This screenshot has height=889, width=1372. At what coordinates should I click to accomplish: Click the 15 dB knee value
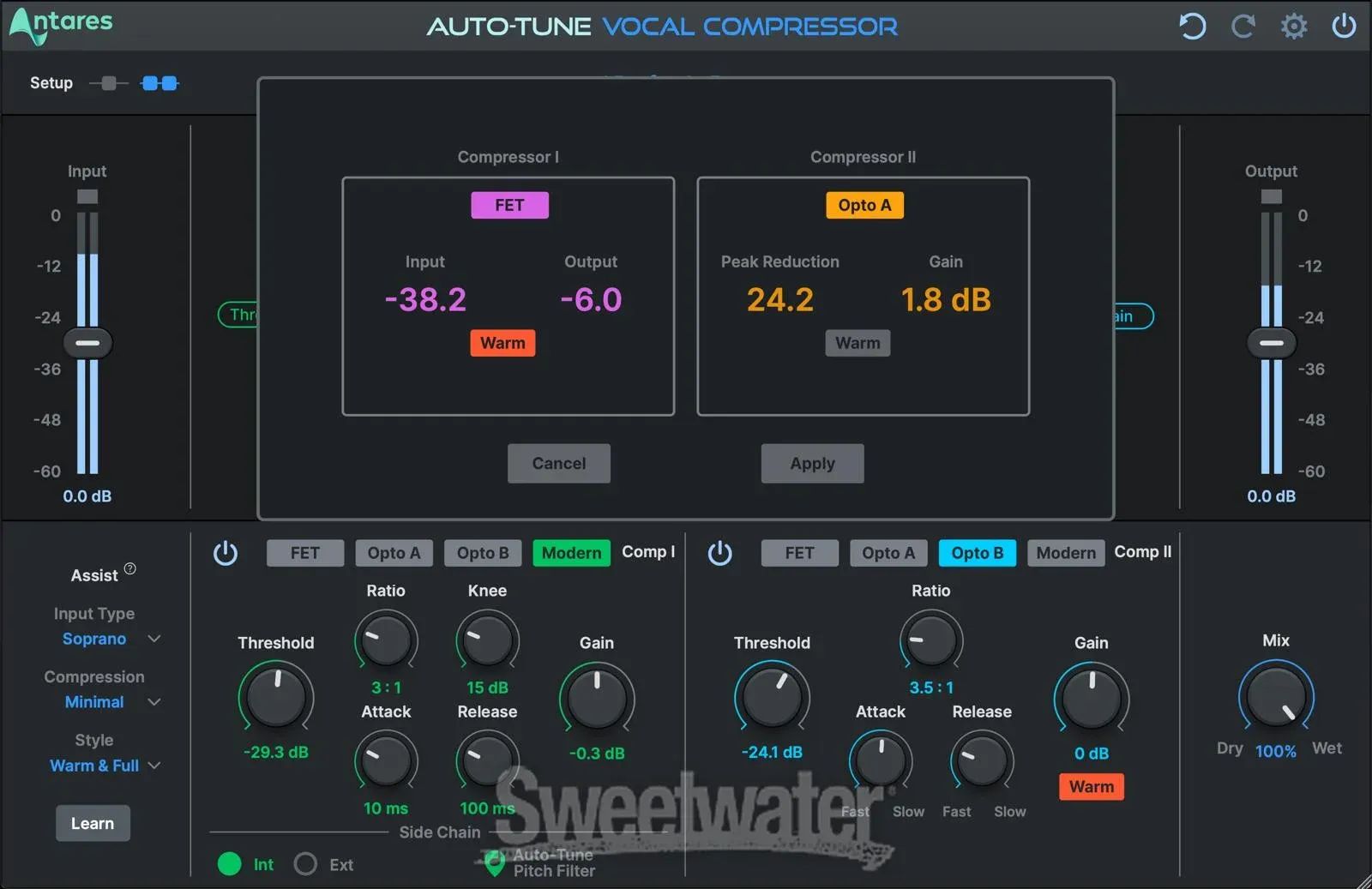(x=487, y=688)
